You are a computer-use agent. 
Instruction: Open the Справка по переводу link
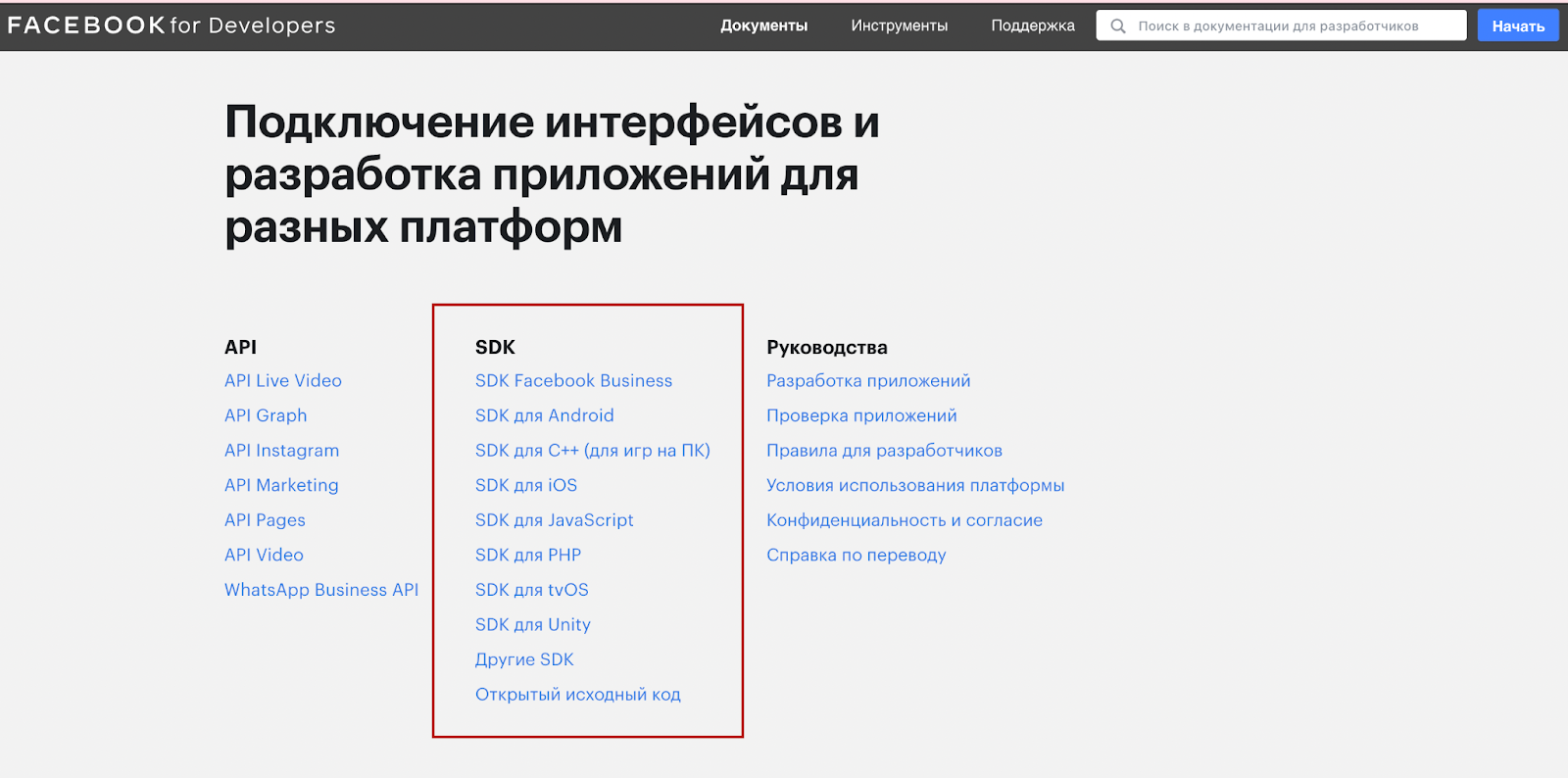point(856,555)
